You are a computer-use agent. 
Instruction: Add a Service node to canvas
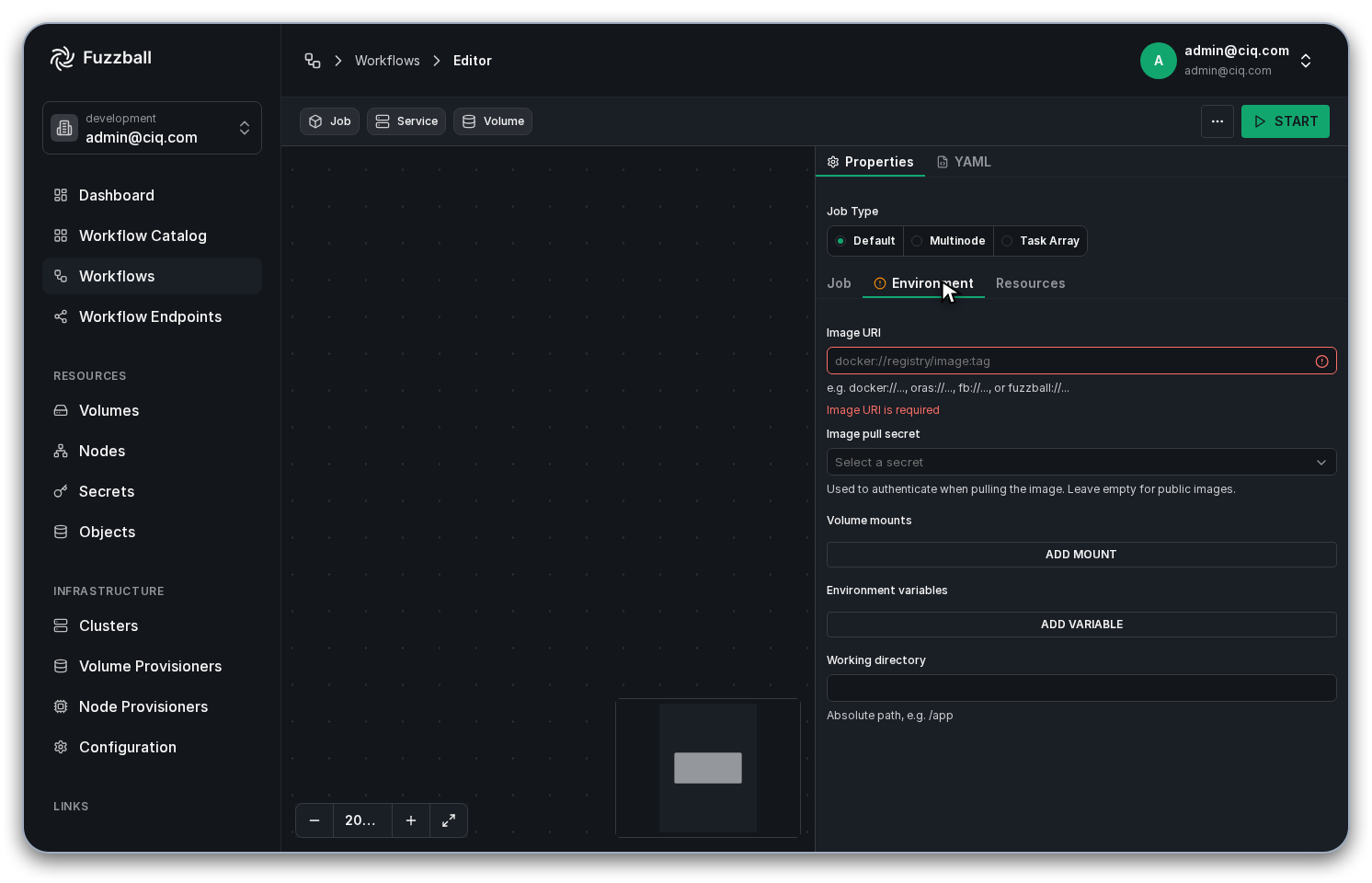(406, 121)
